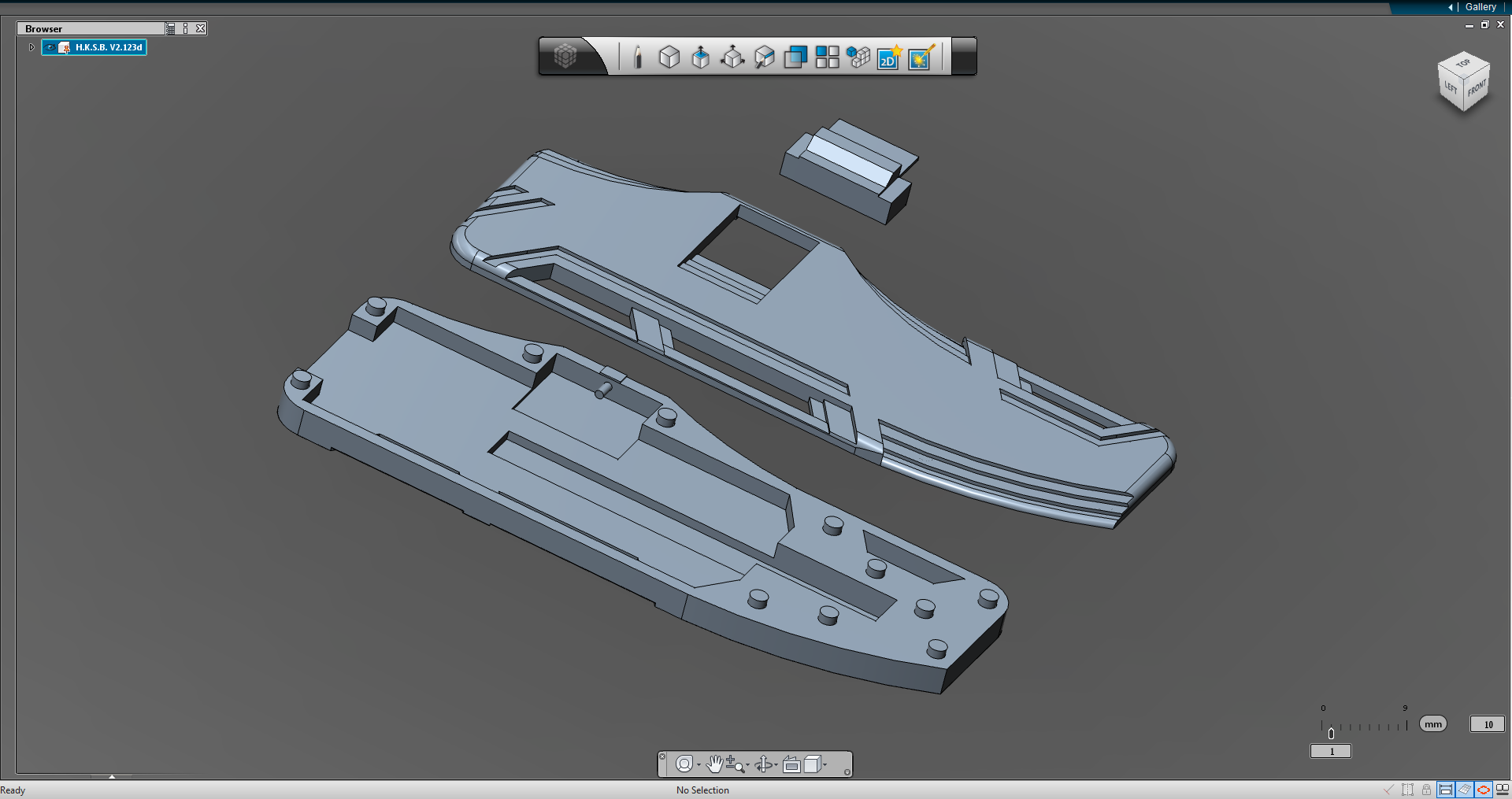Viewport: 1512px width, 799px height.
Task: Select the Orbit rotate tool
Action: click(x=763, y=764)
